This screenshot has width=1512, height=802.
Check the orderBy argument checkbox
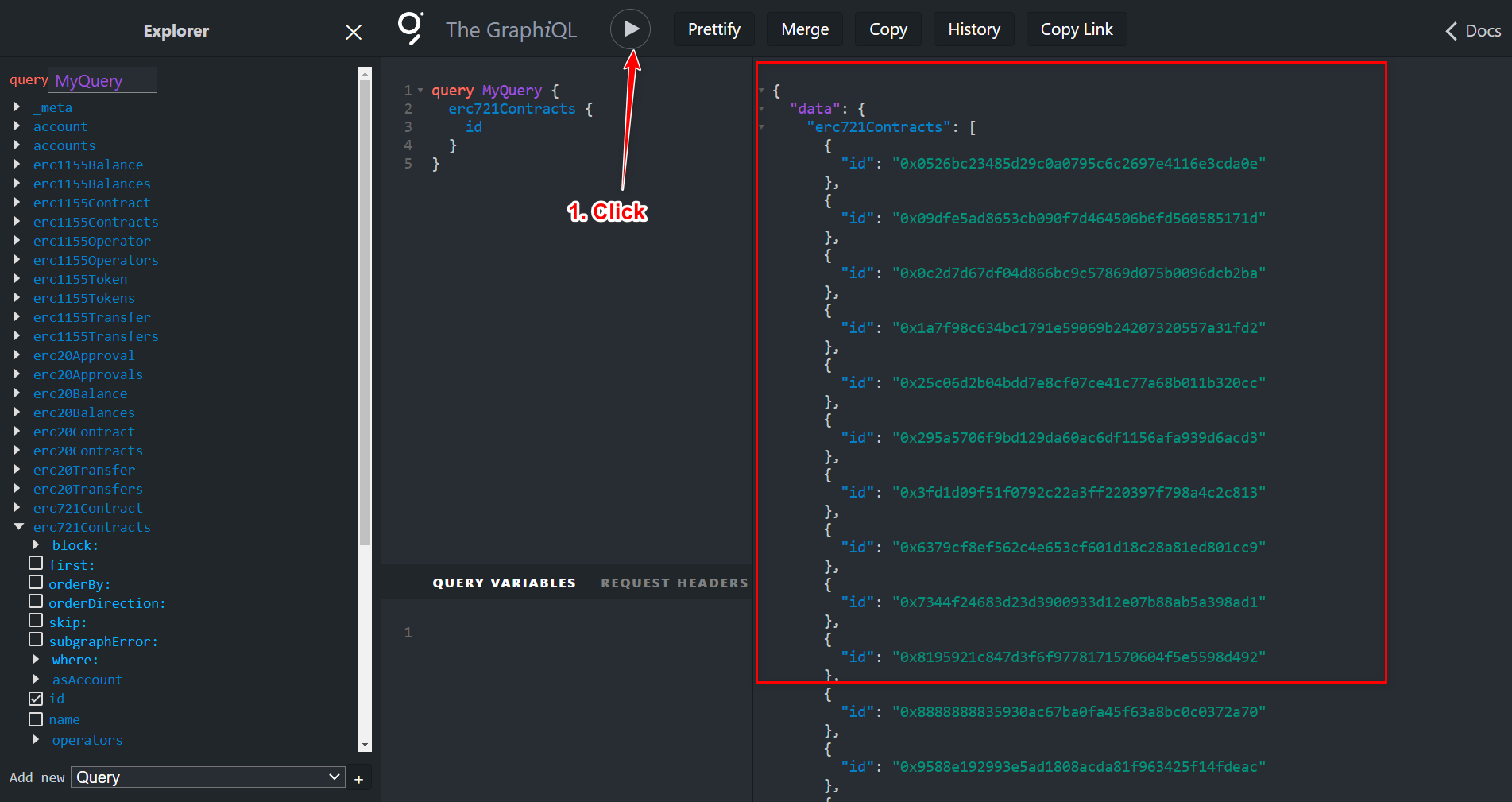click(36, 582)
